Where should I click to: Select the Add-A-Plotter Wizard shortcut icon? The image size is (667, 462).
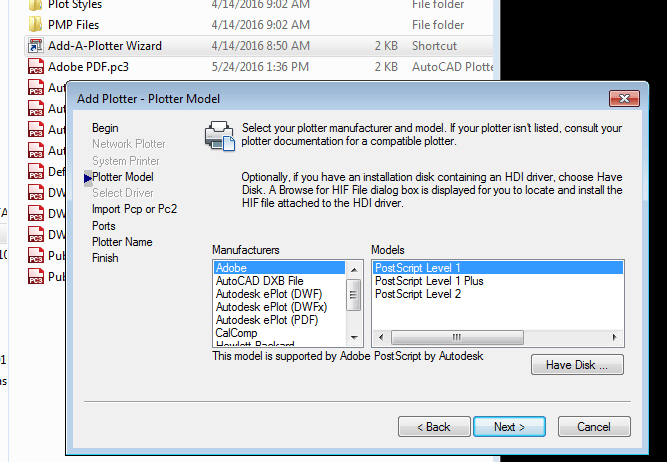35,46
